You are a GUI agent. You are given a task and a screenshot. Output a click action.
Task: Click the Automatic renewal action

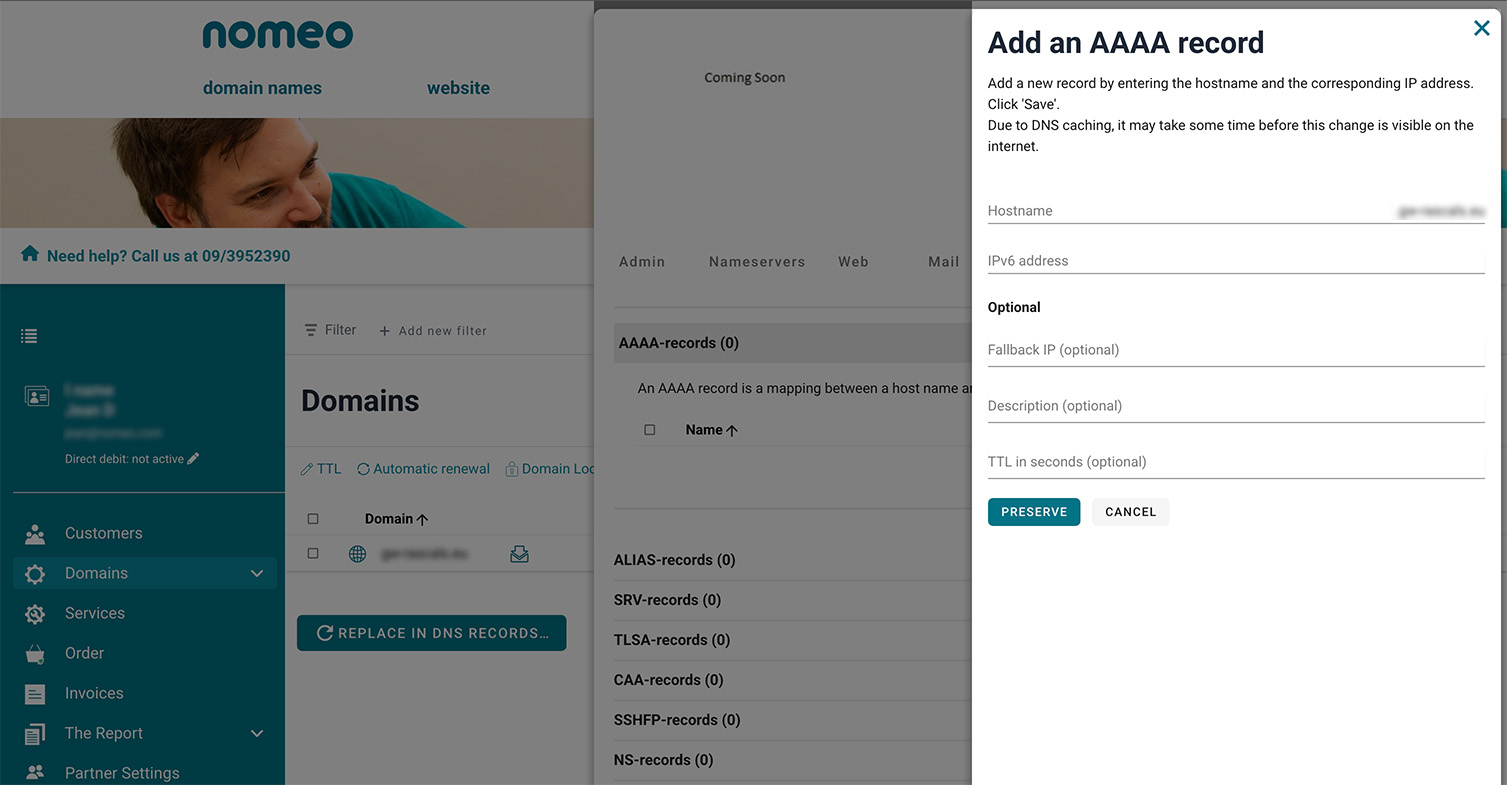423,469
